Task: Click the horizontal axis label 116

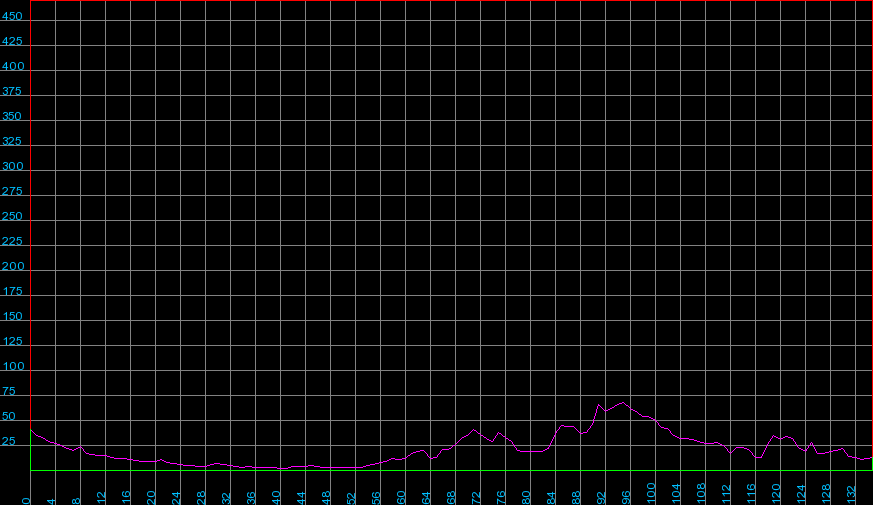Action: [x=752, y=494]
